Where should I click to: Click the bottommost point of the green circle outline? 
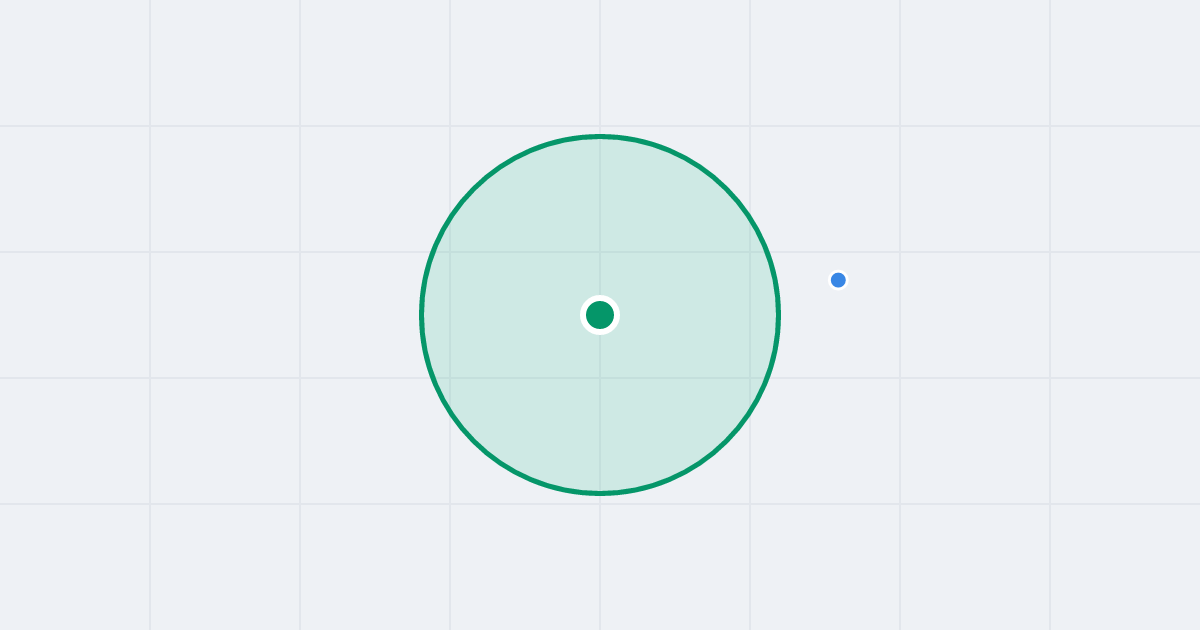click(600, 493)
